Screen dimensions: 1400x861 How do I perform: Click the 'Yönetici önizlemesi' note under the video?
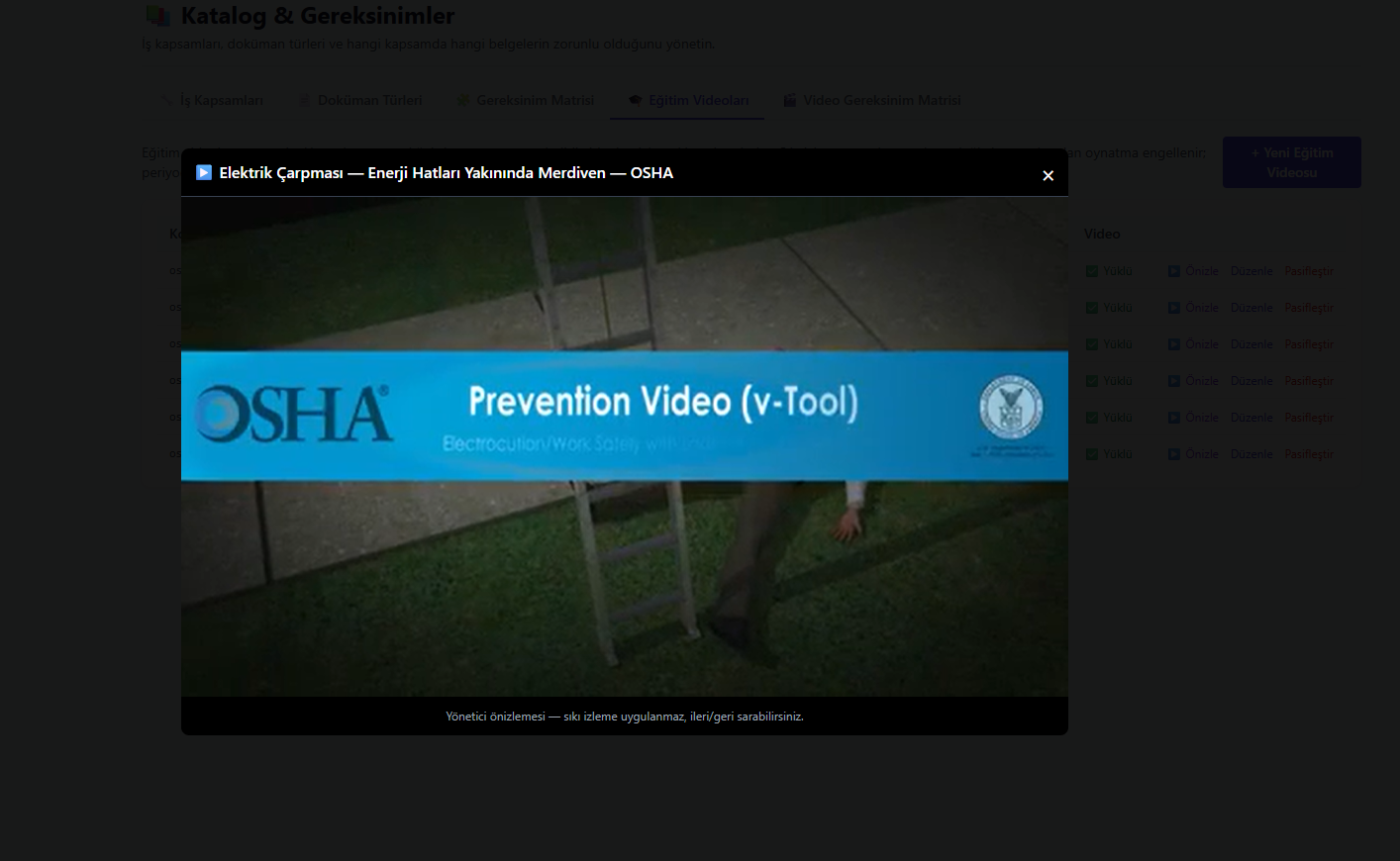(x=625, y=717)
